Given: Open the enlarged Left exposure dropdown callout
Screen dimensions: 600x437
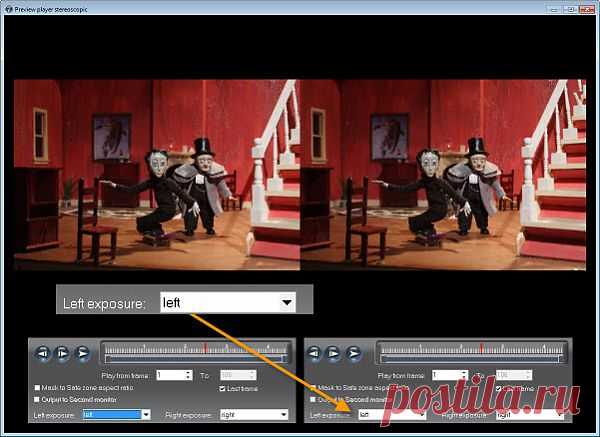Looking at the screenshot, I should (x=288, y=301).
